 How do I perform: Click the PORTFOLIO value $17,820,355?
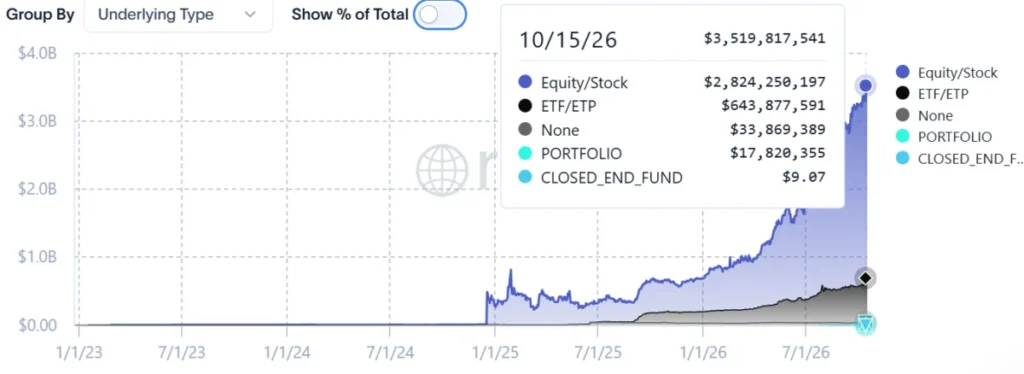click(x=778, y=153)
